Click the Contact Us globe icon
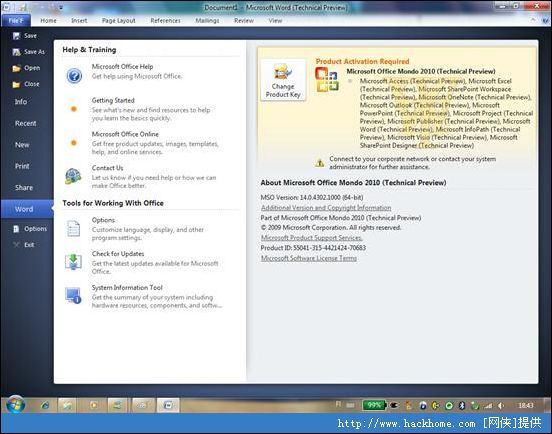Image resolution: width=552 pixels, height=434 pixels. point(73,176)
